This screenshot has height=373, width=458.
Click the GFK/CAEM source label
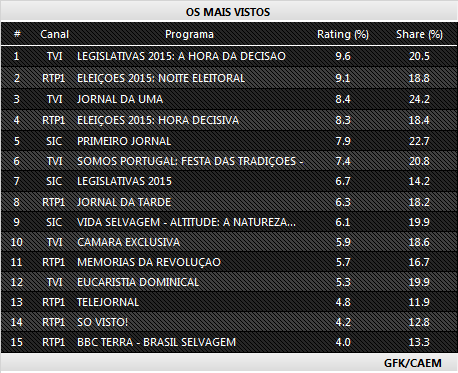click(x=413, y=363)
